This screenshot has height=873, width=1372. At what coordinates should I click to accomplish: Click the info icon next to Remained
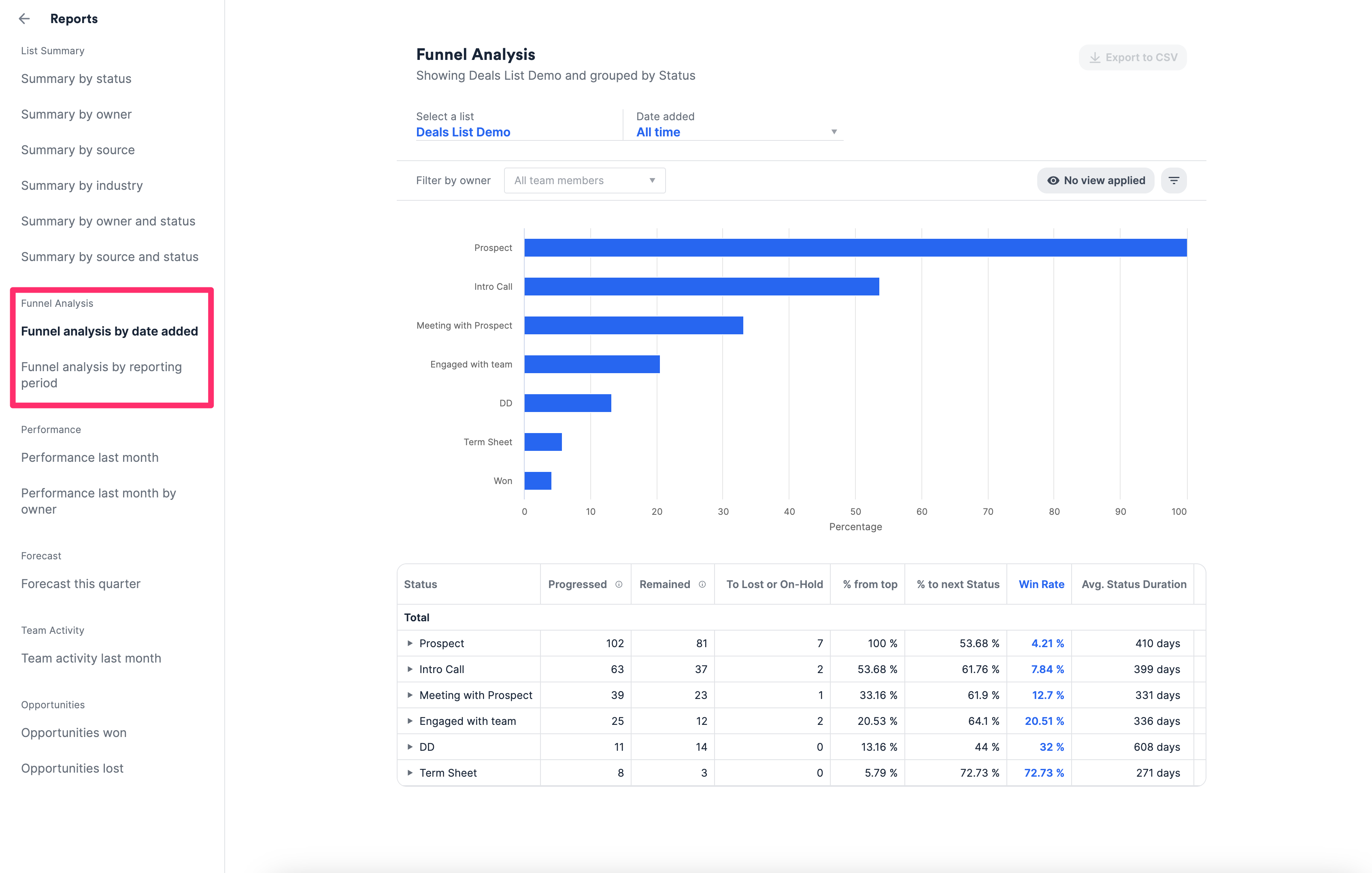(702, 584)
